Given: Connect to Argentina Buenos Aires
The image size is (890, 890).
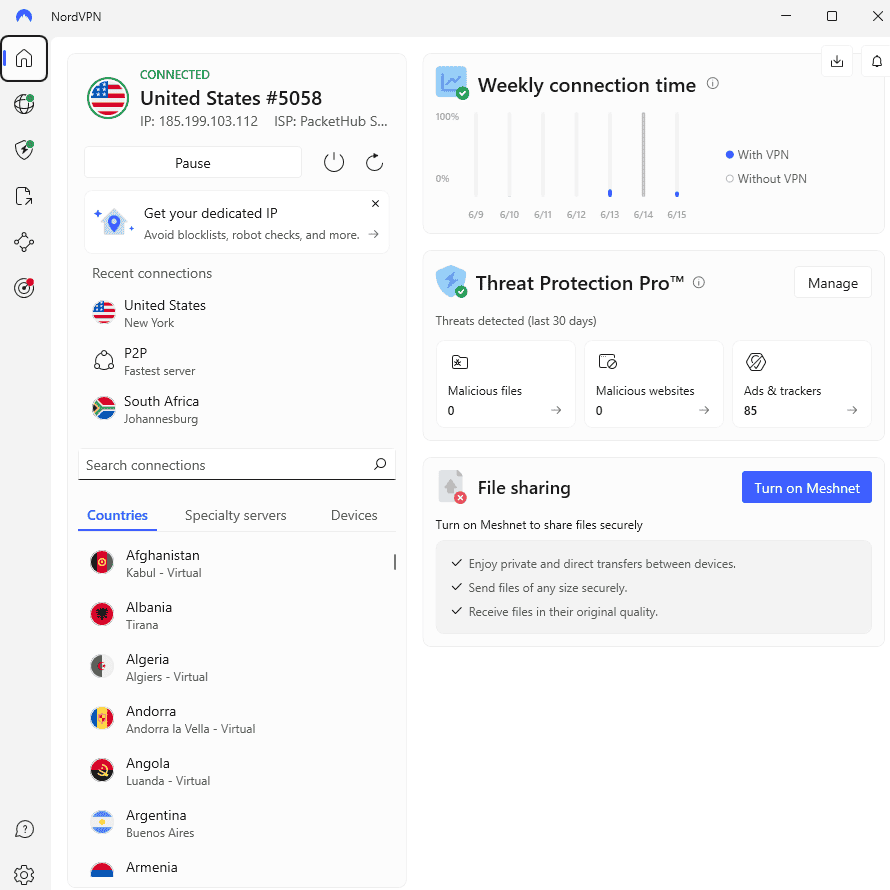Looking at the screenshot, I should [x=237, y=824].
